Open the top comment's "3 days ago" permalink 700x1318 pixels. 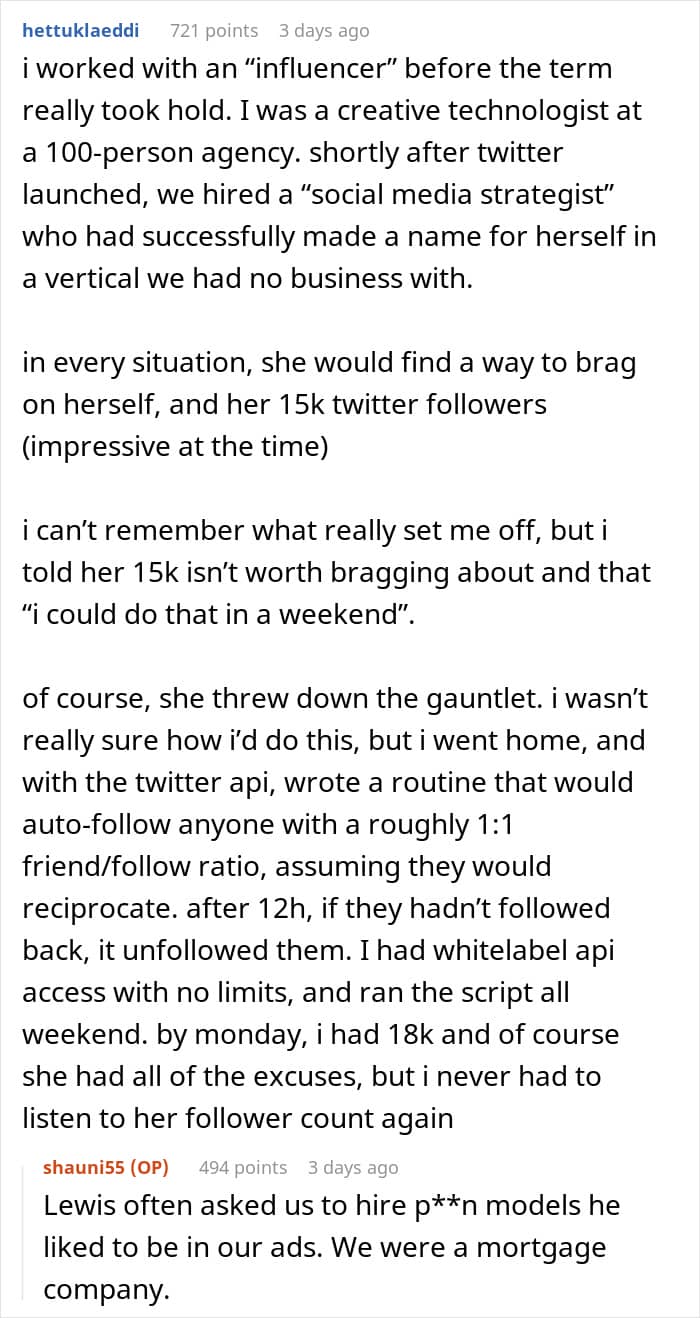(x=324, y=31)
